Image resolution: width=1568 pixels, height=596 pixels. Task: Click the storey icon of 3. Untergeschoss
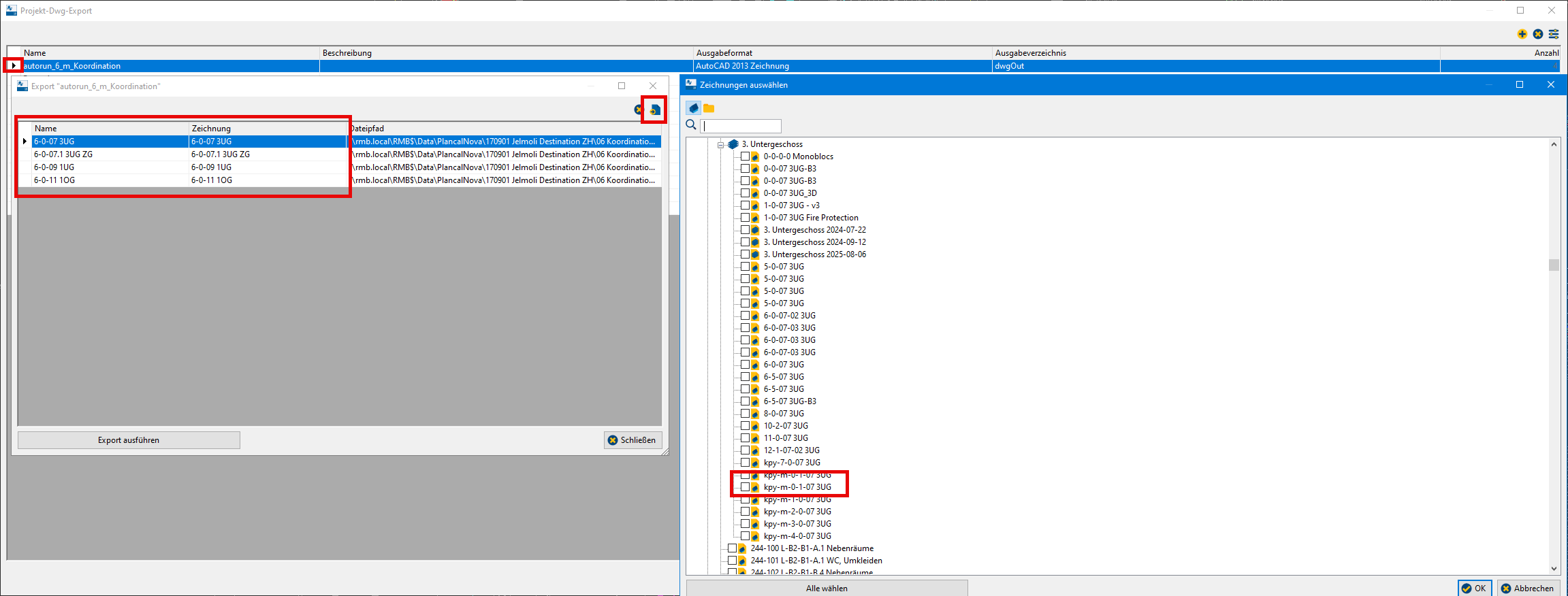click(733, 144)
